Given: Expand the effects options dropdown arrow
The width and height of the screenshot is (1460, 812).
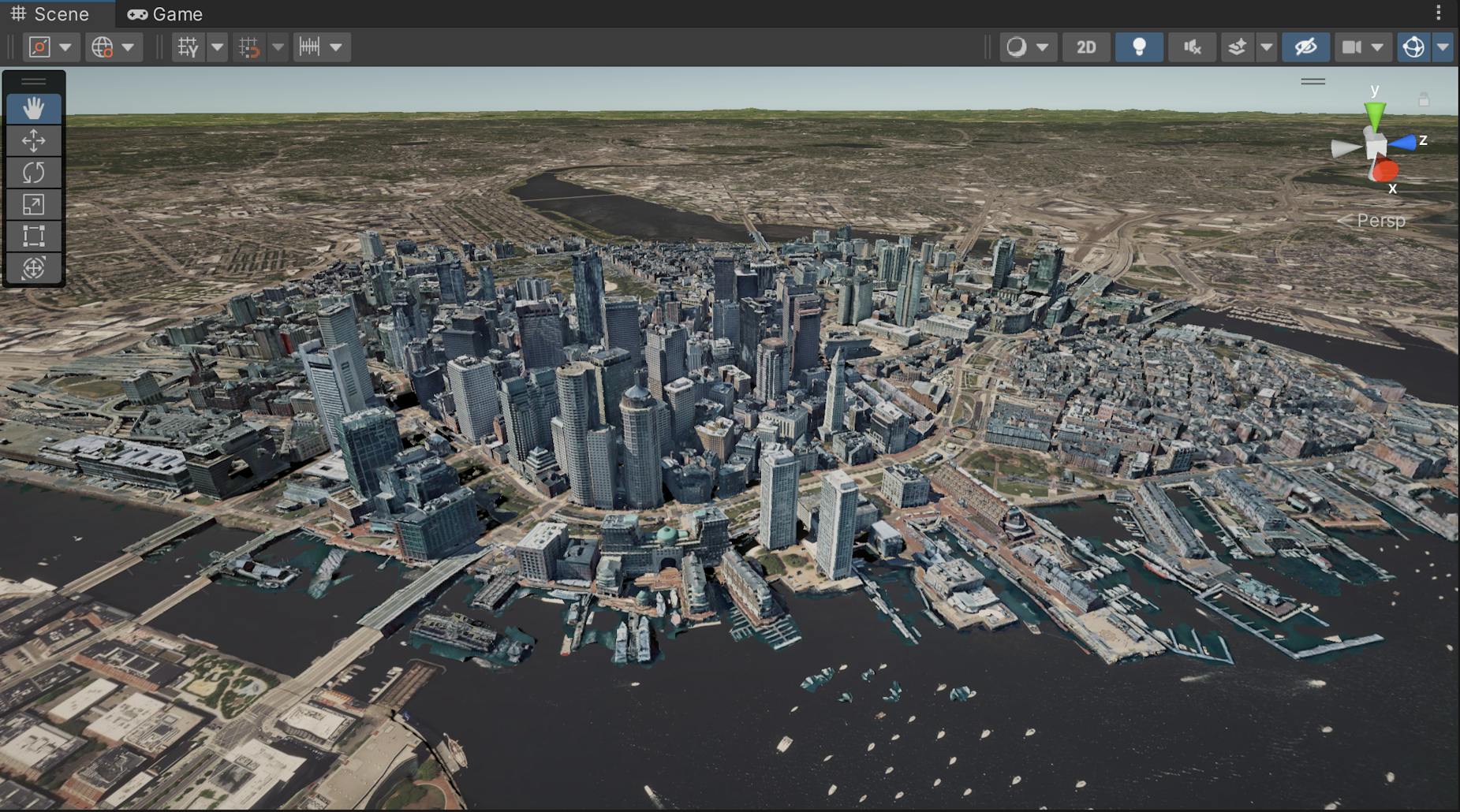Looking at the screenshot, I should (1266, 47).
